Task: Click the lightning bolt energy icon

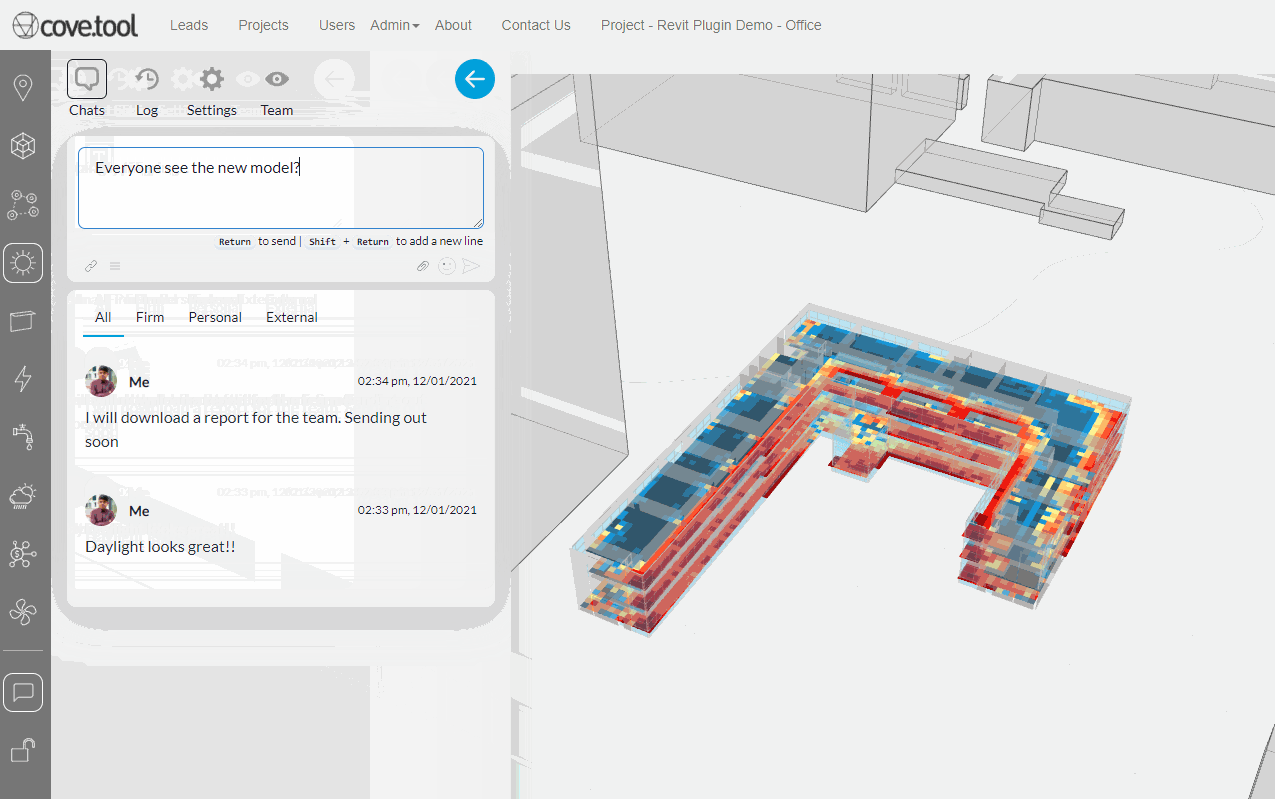Action: pos(22,378)
